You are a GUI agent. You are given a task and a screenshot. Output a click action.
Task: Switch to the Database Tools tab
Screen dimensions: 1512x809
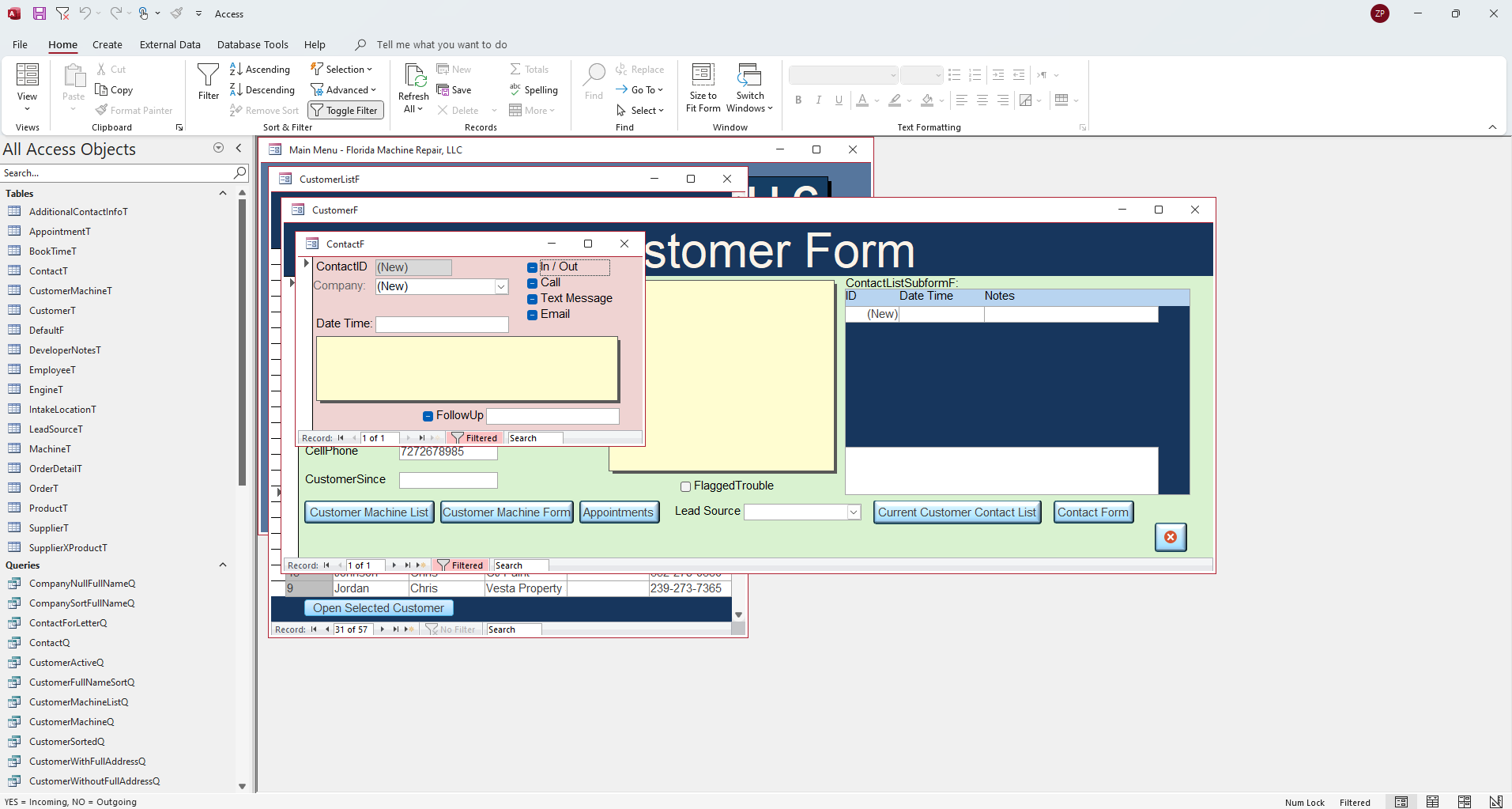tap(252, 45)
